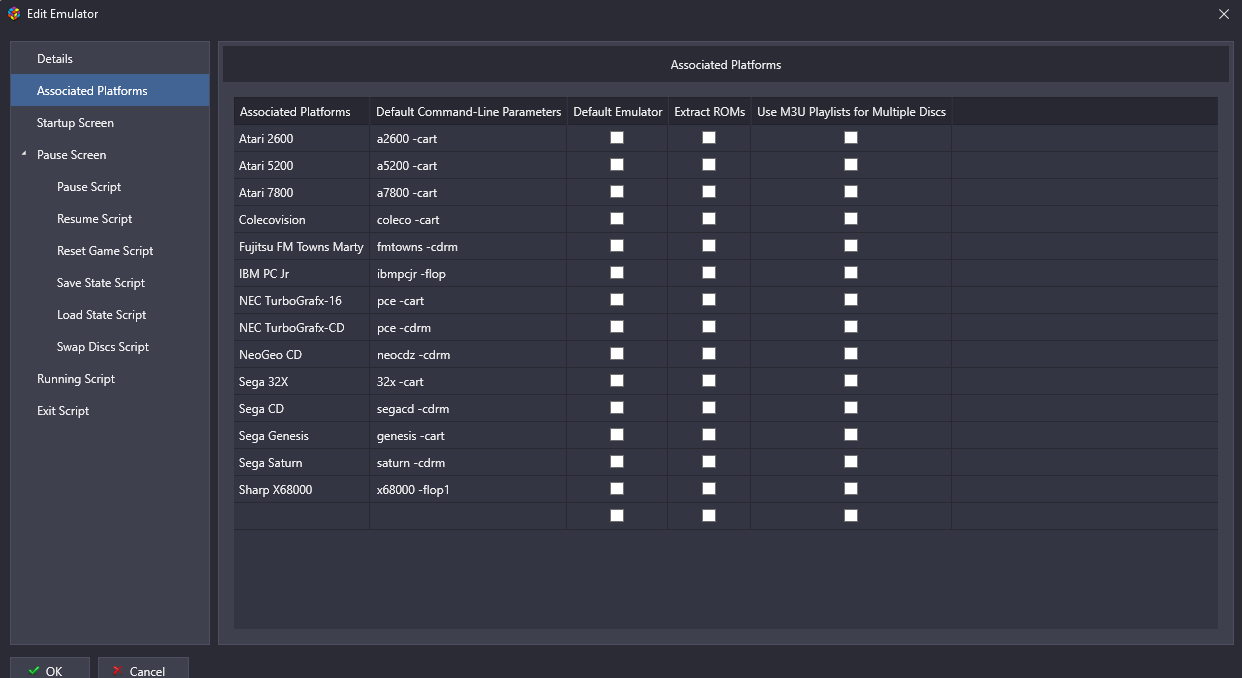This screenshot has height=678, width=1242.
Task: Select the NEC TurboGrafx-16 platform cell
Action: 302,301
